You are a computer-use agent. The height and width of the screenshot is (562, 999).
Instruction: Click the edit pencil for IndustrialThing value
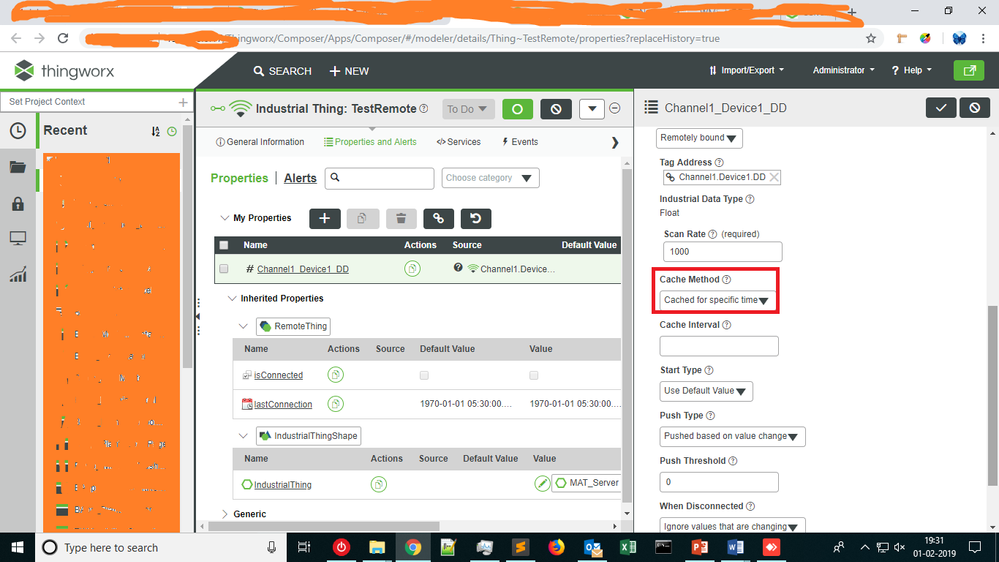pos(542,484)
